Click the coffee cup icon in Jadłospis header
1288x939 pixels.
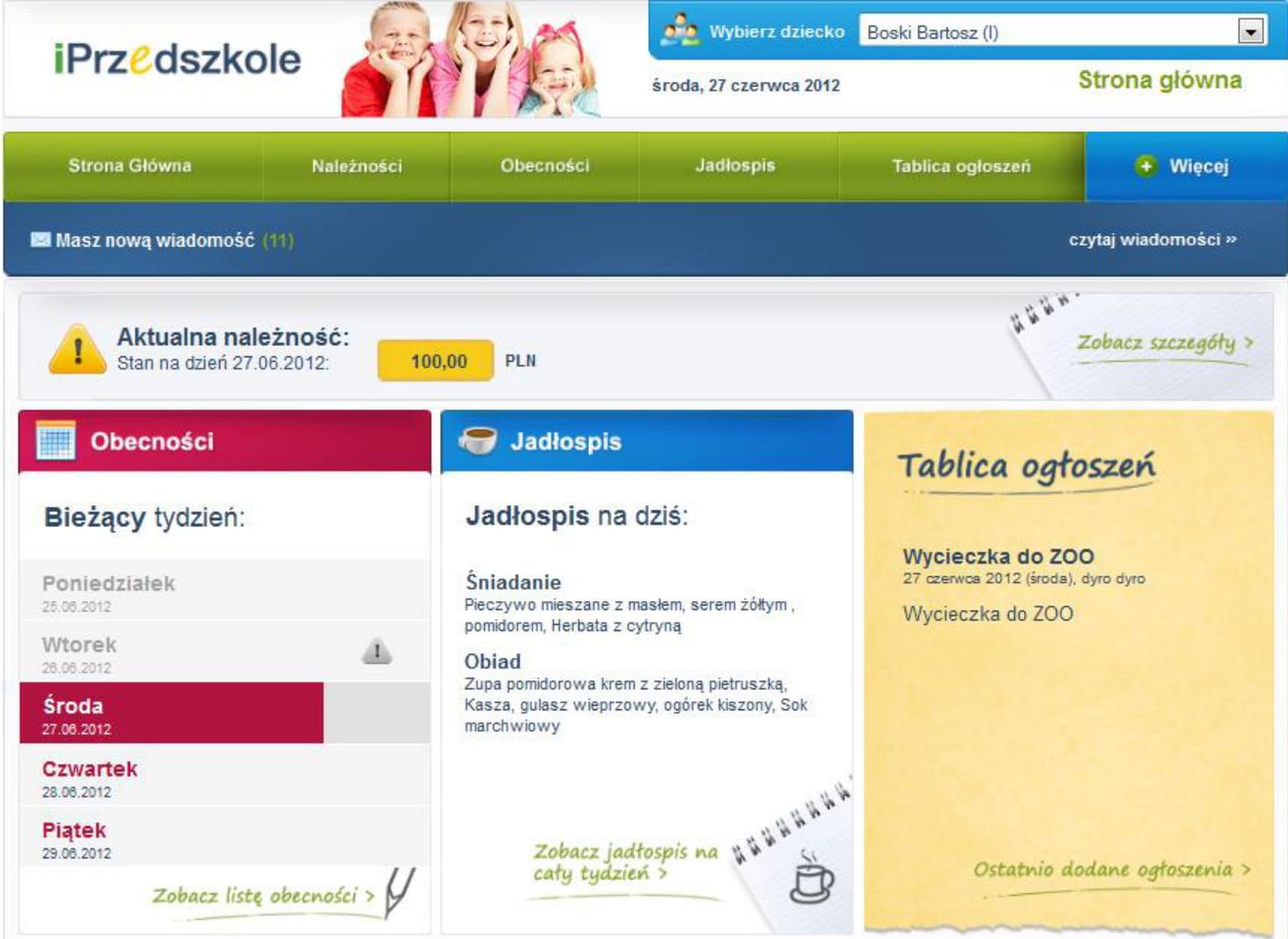478,440
